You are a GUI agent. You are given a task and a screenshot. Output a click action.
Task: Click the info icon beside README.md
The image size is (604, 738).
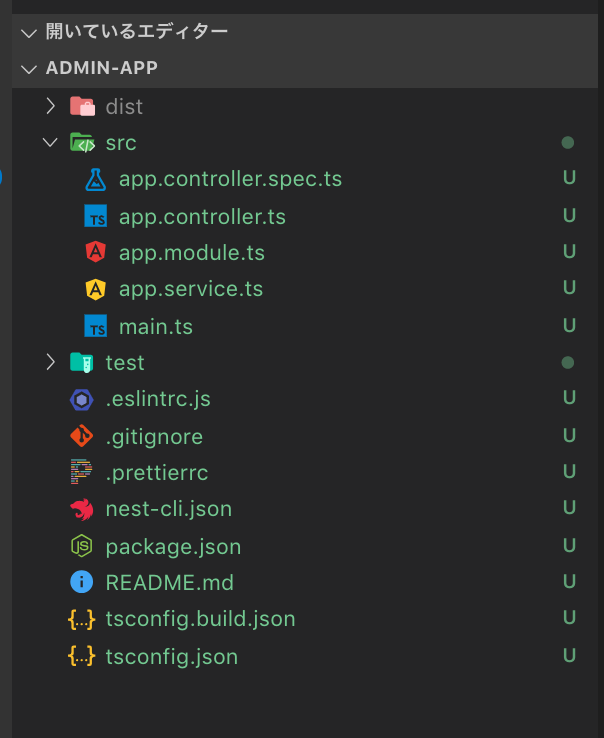[82, 583]
